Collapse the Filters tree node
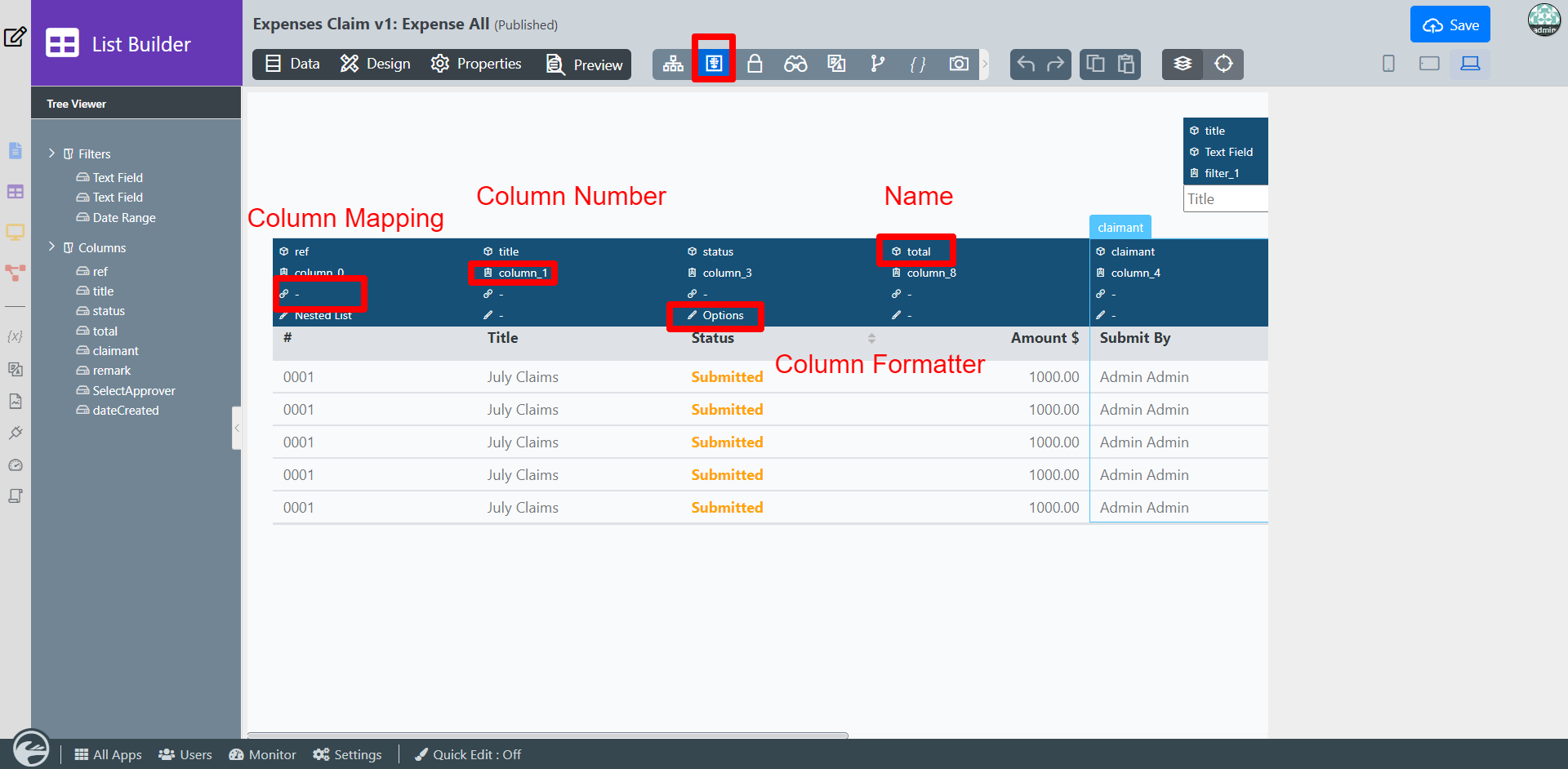The width and height of the screenshot is (1568, 769). 52,153
